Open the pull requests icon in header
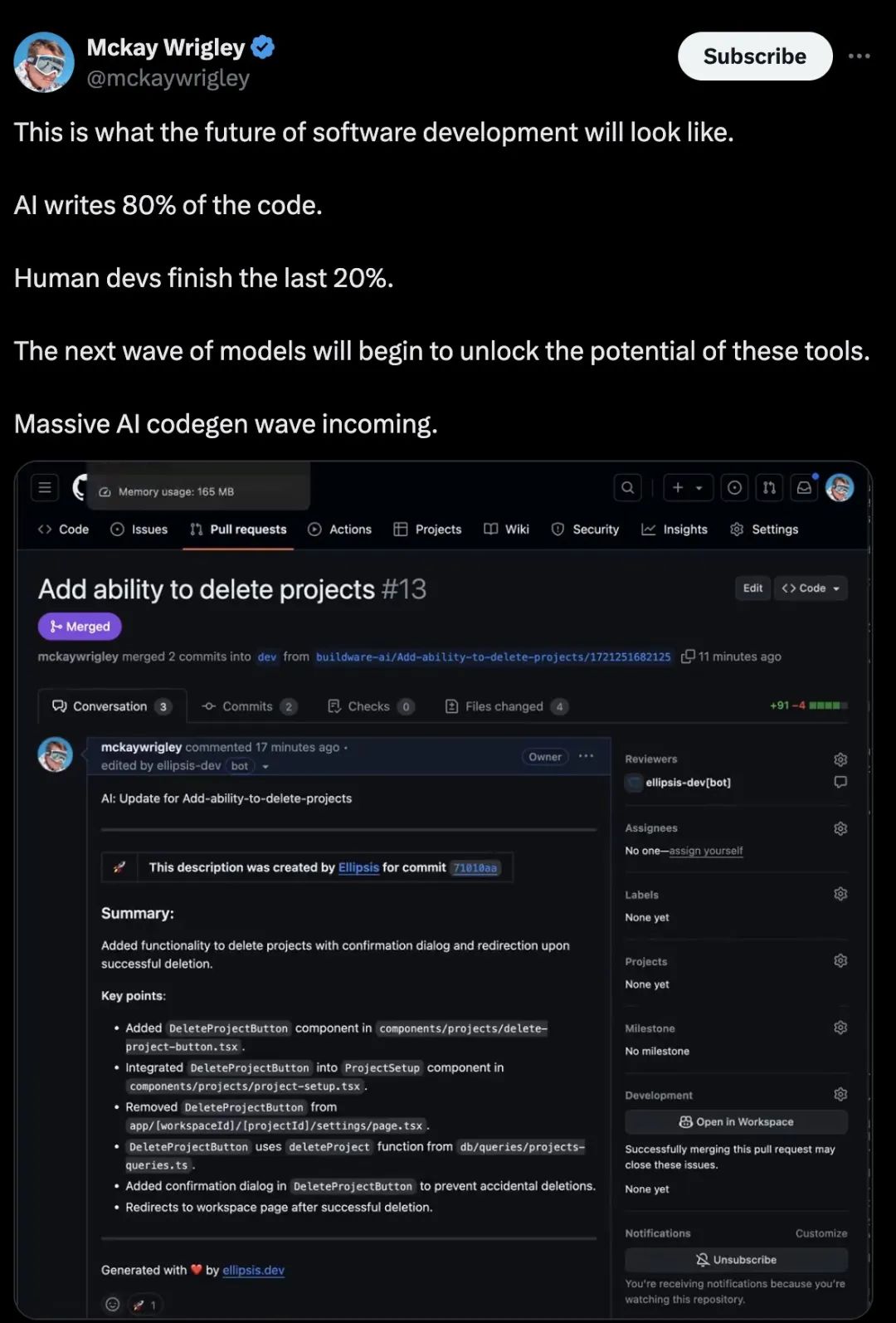This screenshot has height=1323, width=896. pos(769,488)
